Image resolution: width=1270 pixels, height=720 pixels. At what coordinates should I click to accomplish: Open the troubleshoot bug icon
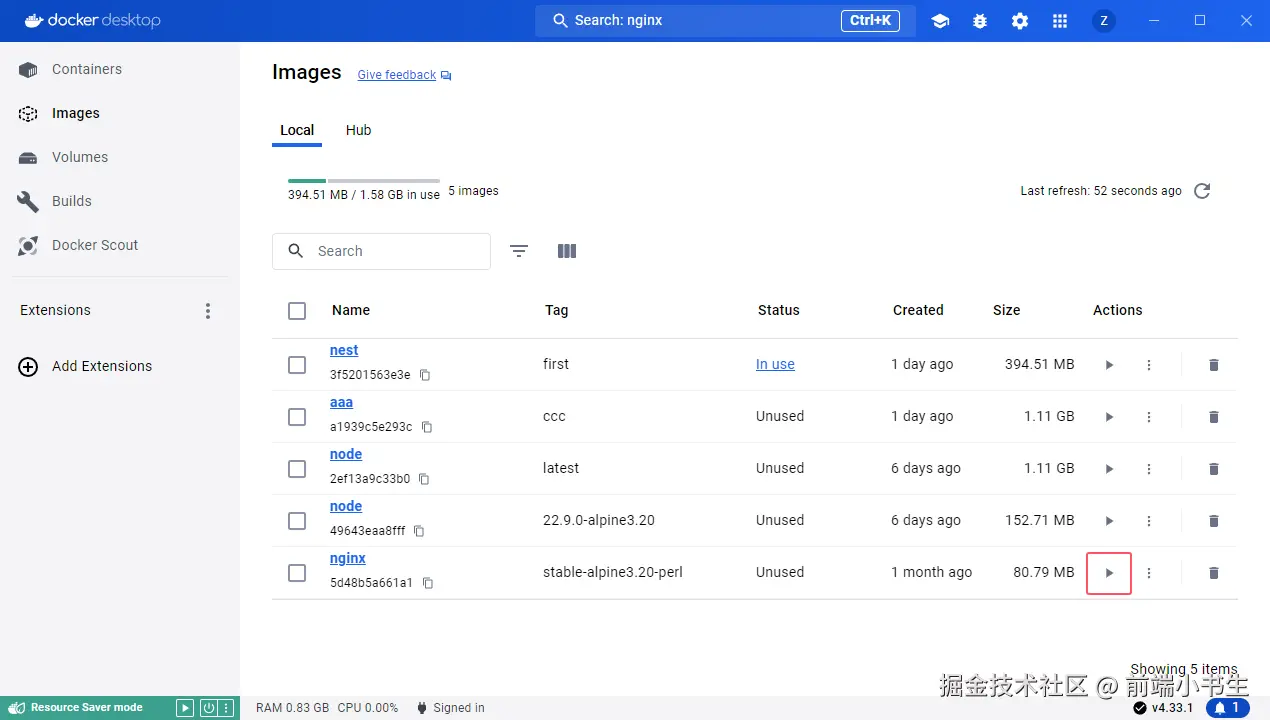point(980,21)
